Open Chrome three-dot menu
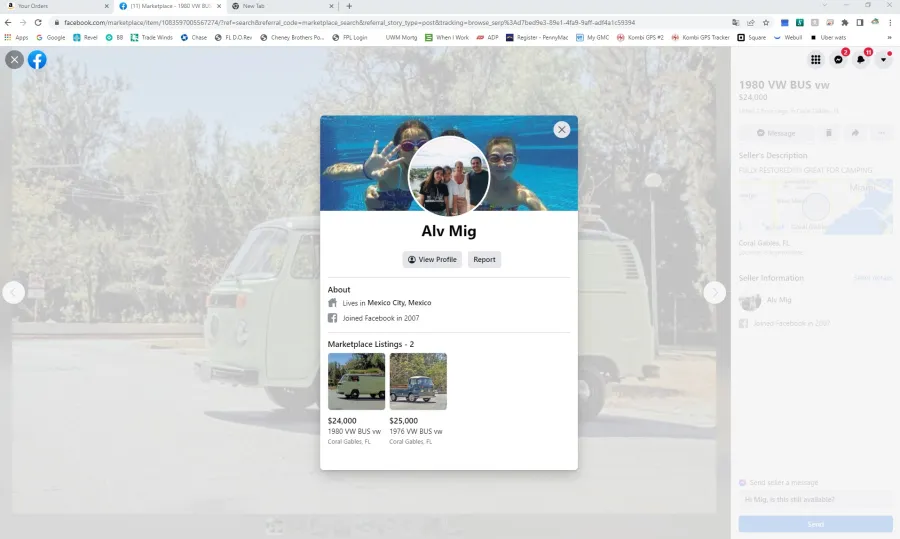900x539 pixels. point(890,22)
